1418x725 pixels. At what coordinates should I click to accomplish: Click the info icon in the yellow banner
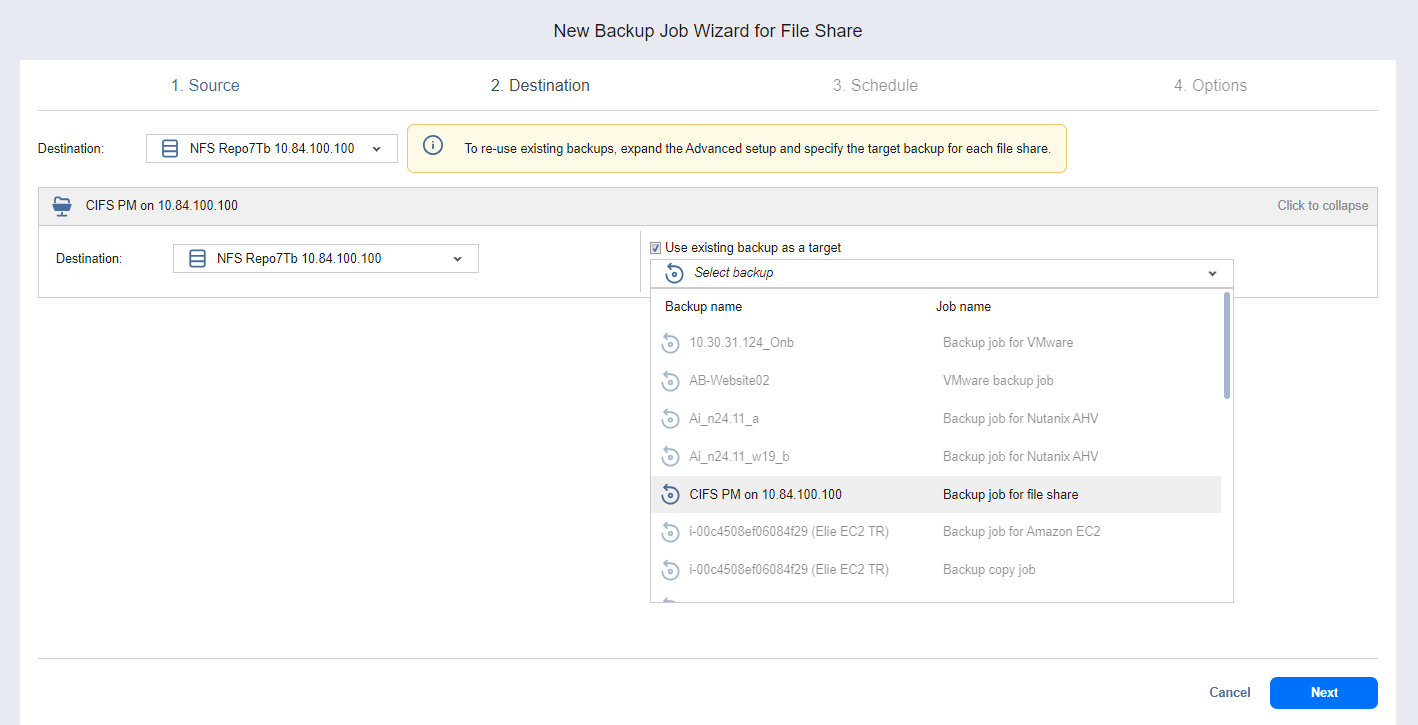pos(433,146)
